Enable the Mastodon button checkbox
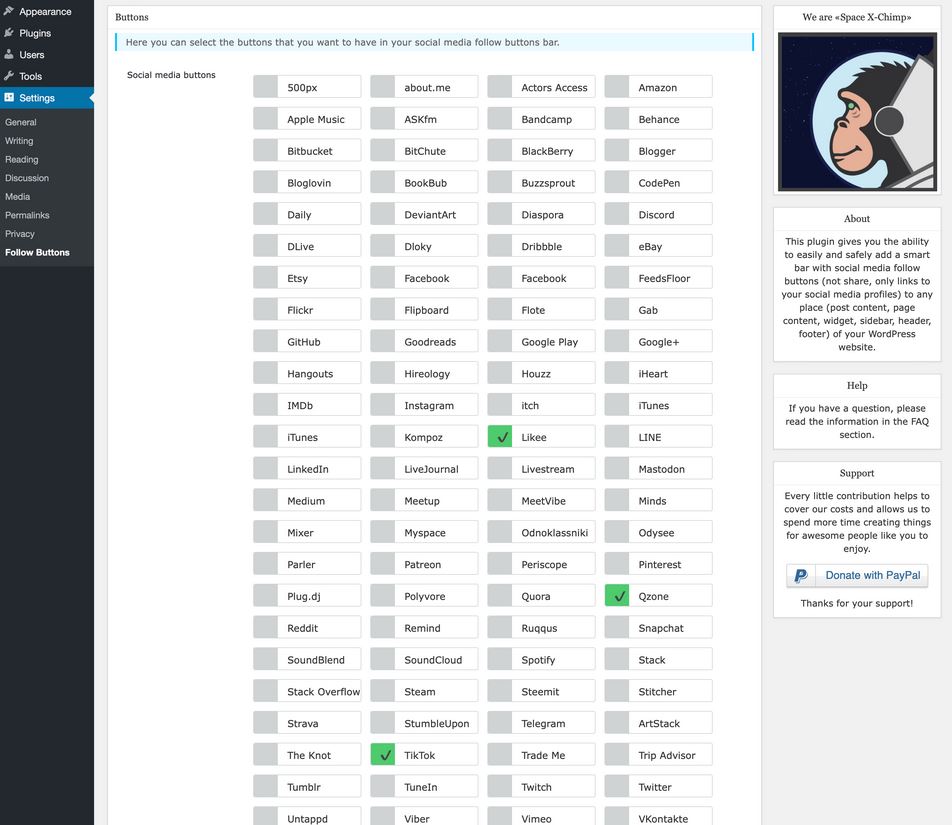The width and height of the screenshot is (952, 825). click(x=617, y=468)
